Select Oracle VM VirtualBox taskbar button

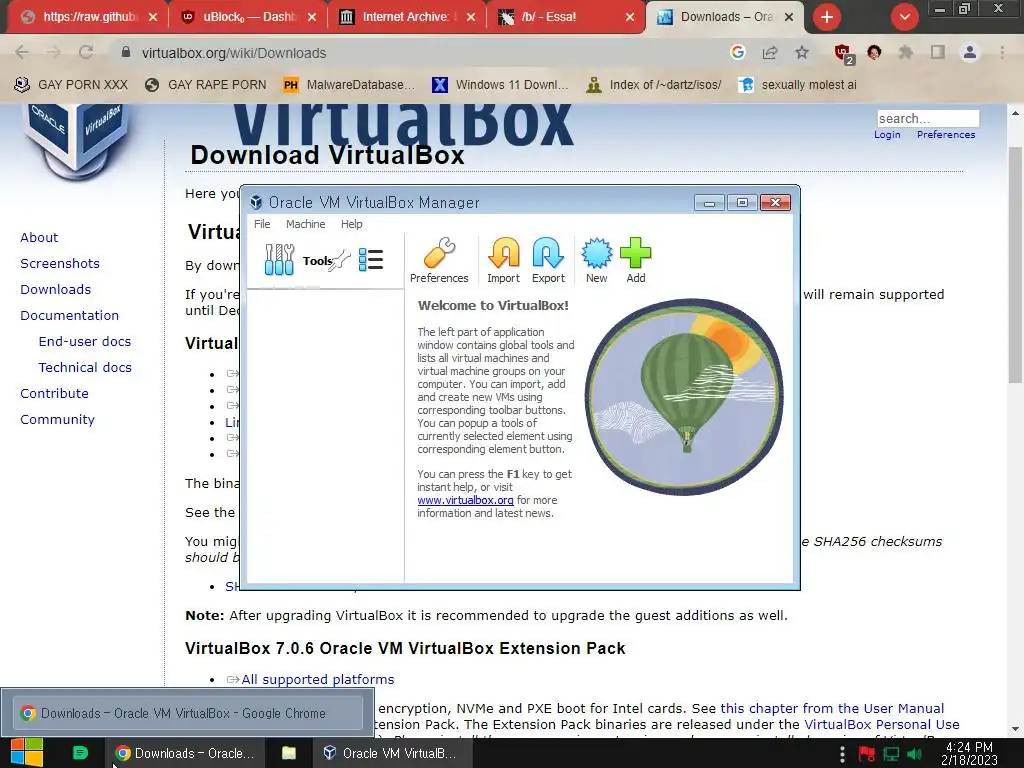point(390,753)
